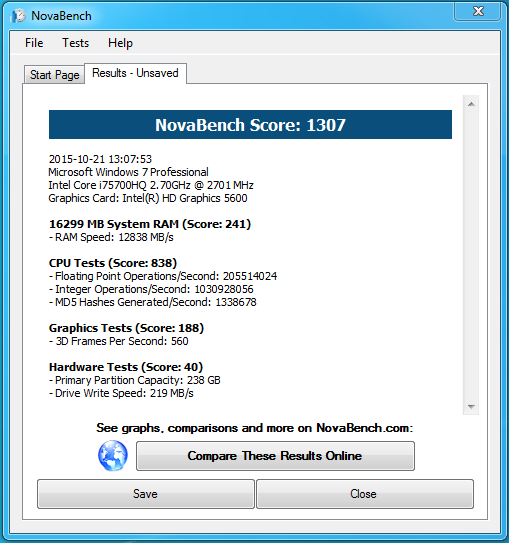
Task: Click the scrollbar up arrow
Action: [x=471, y=104]
